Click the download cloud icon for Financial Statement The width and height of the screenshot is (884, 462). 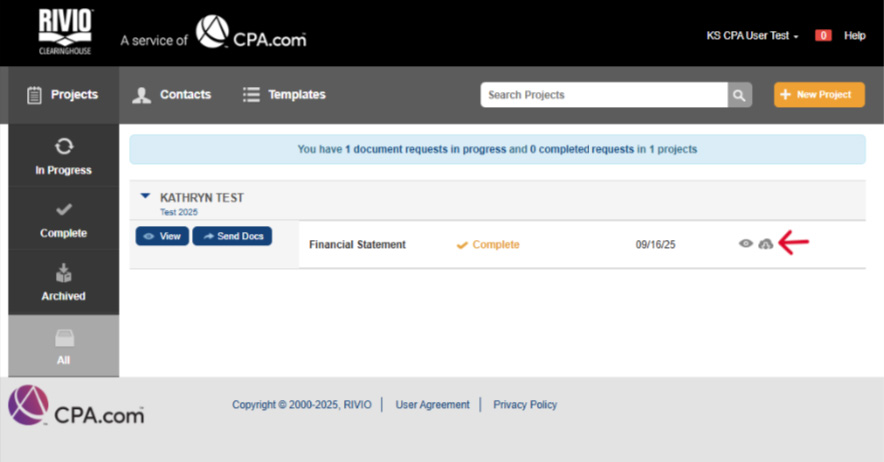[x=766, y=244]
